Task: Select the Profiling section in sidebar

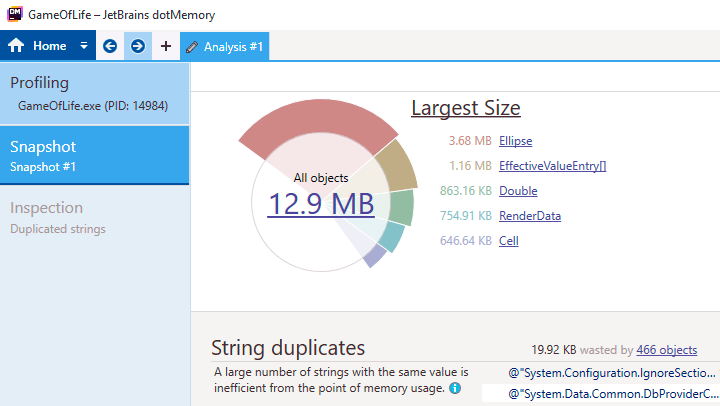Action: (x=94, y=93)
